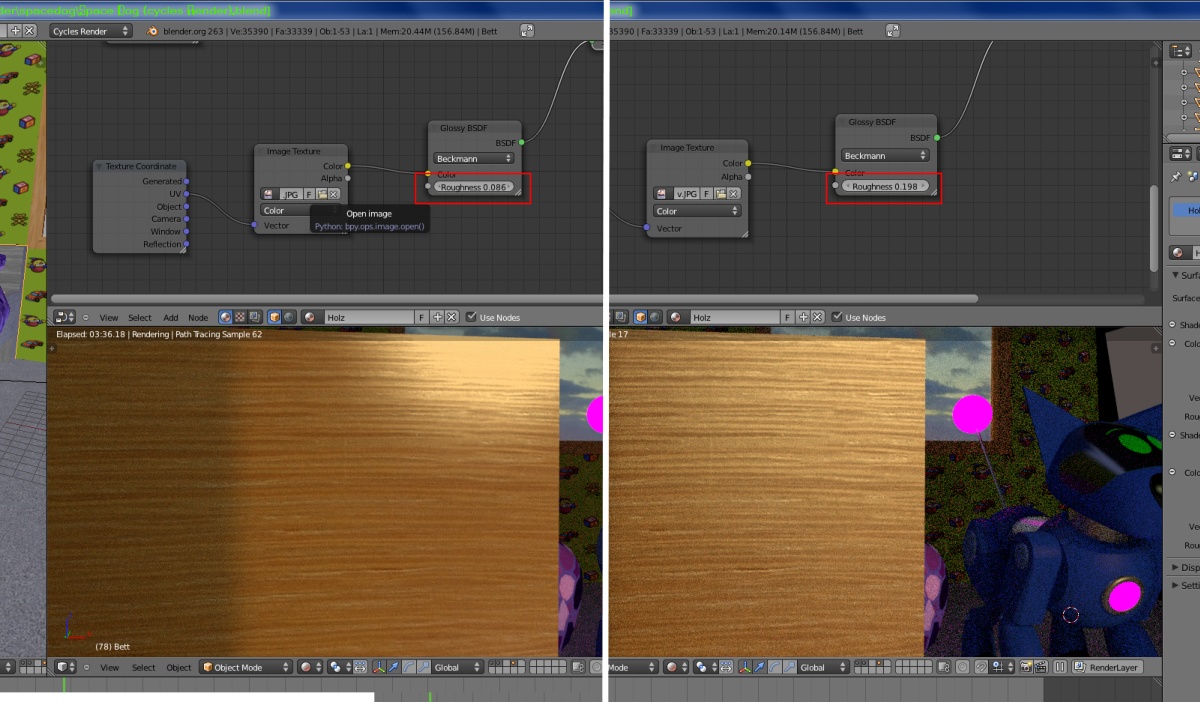The width and height of the screenshot is (1200, 702).
Task: Click folder icon with Open image tooltip
Action: [x=321, y=194]
